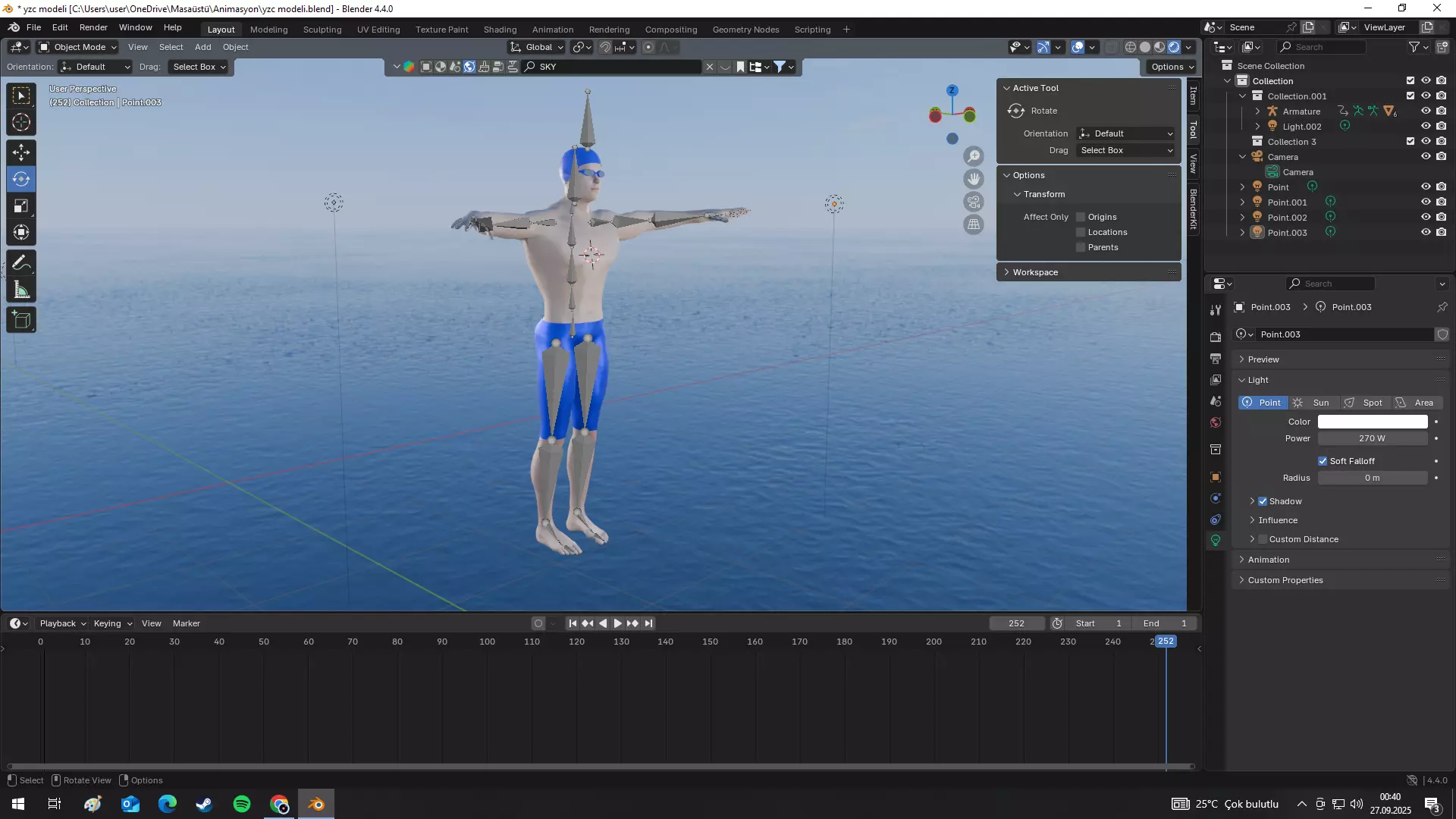The image size is (1456, 819).
Task: Click the Radius 0 m field
Action: (1373, 478)
